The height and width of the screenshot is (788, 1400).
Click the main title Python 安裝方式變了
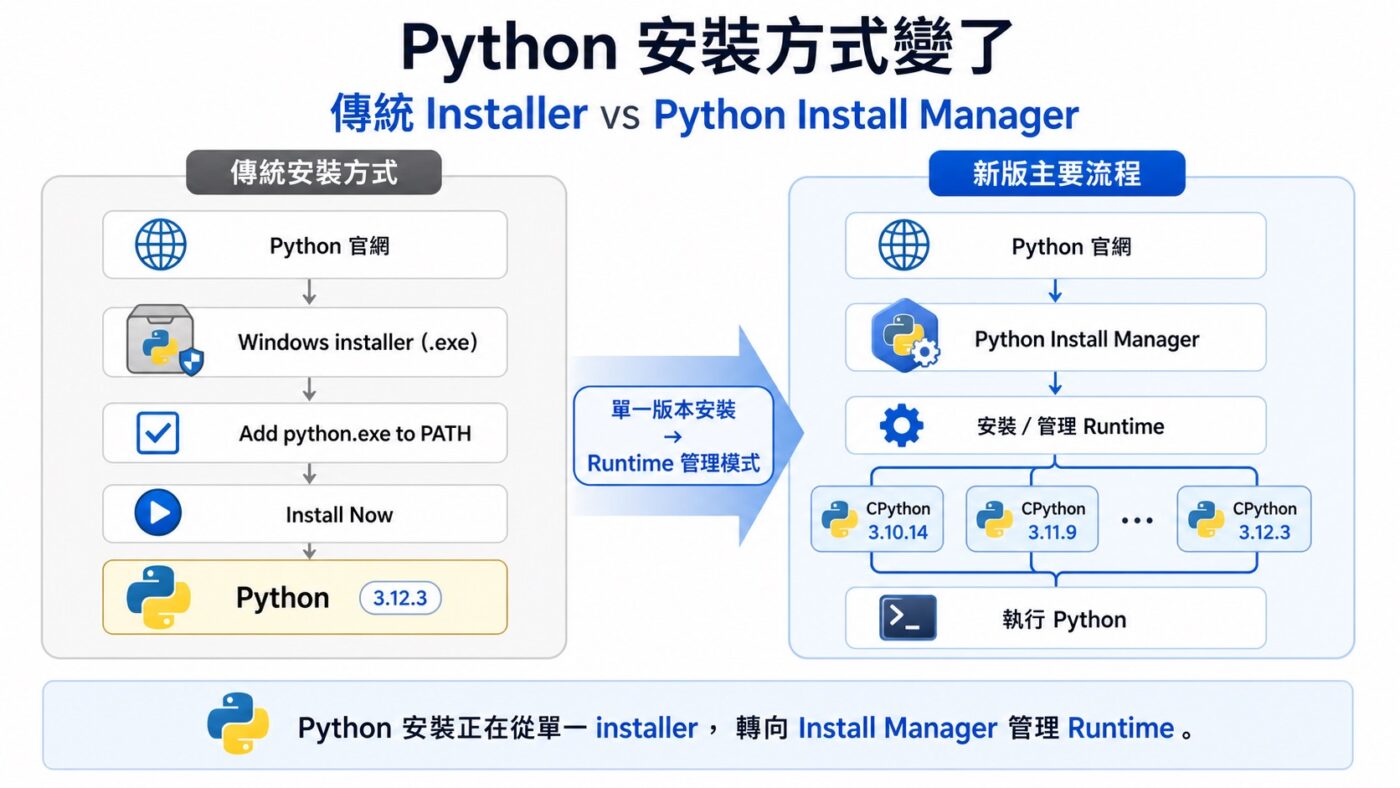click(706, 45)
